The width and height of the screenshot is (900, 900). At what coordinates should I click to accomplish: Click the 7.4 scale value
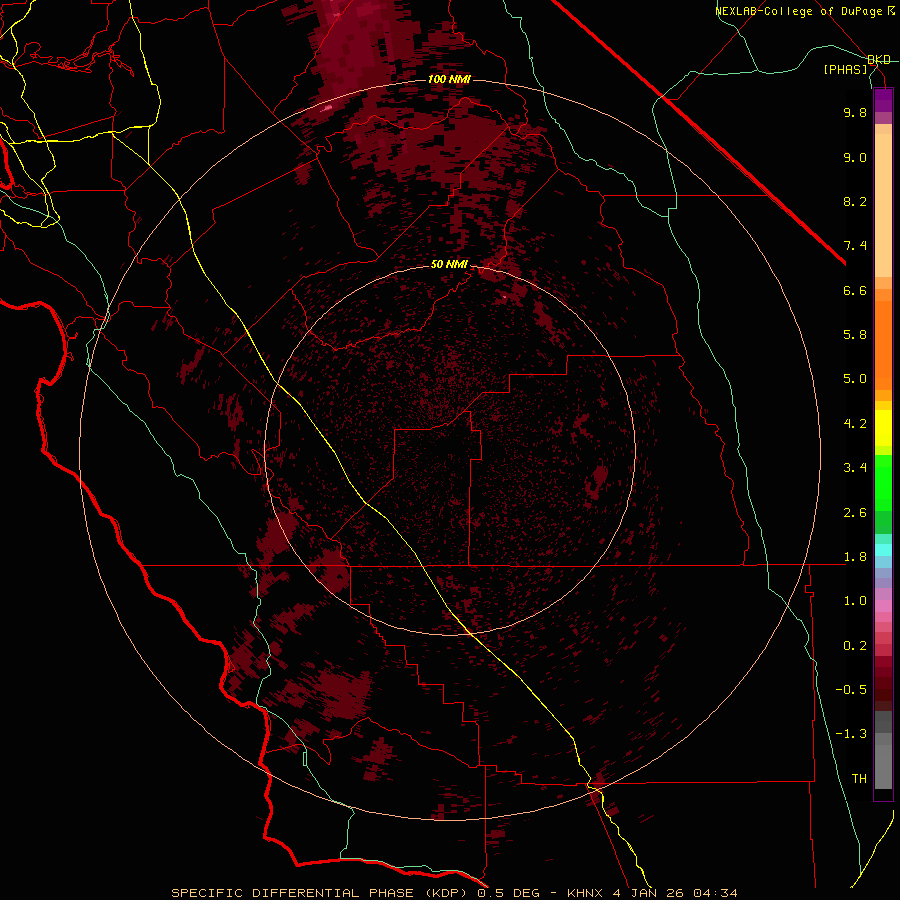tap(855, 246)
